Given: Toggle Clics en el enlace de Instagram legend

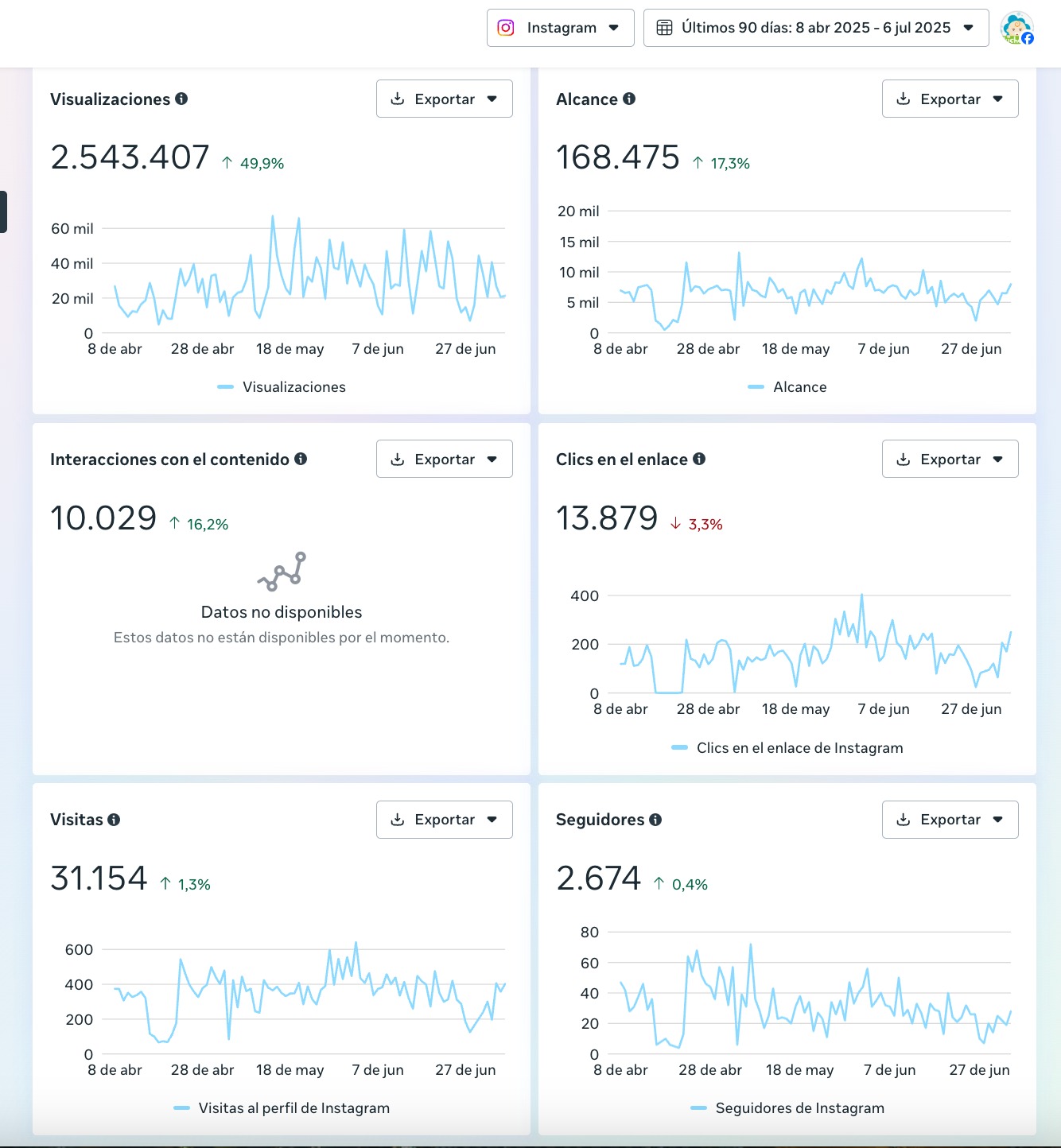Looking at the screenshot, I should pos(788,748).
